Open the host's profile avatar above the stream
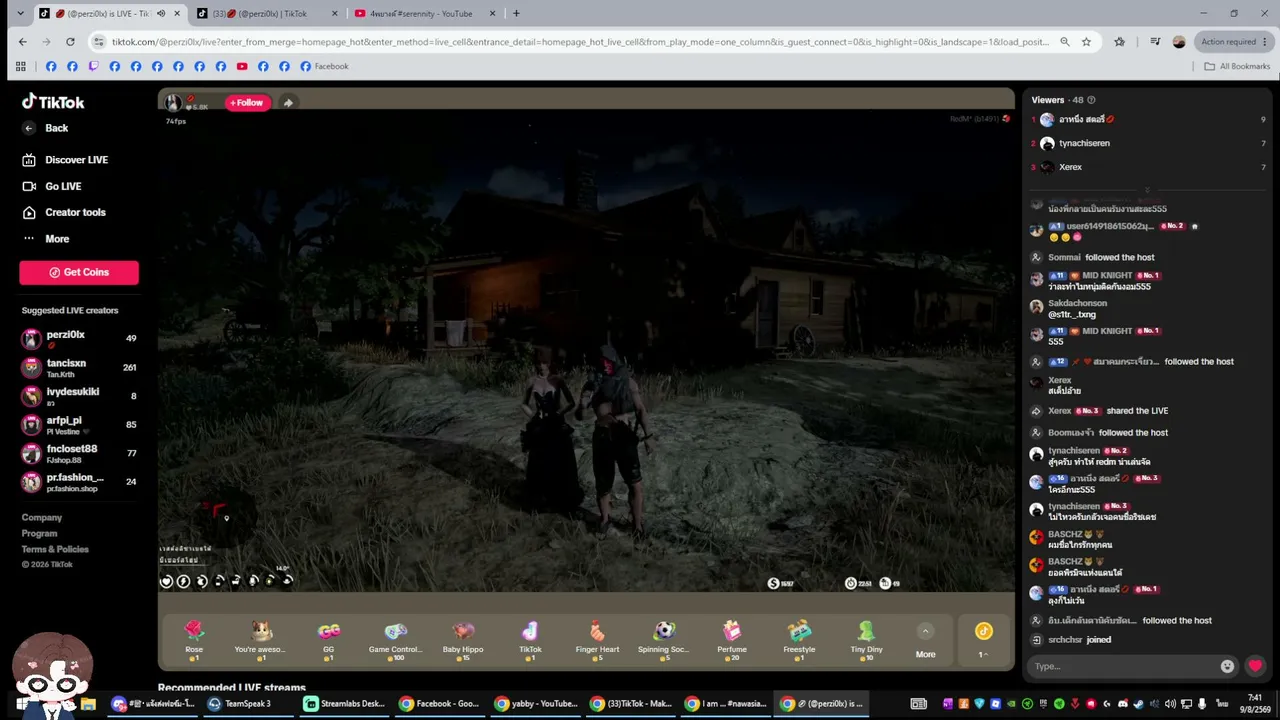This screenshot has height=720, width=1280. (173, 103)
